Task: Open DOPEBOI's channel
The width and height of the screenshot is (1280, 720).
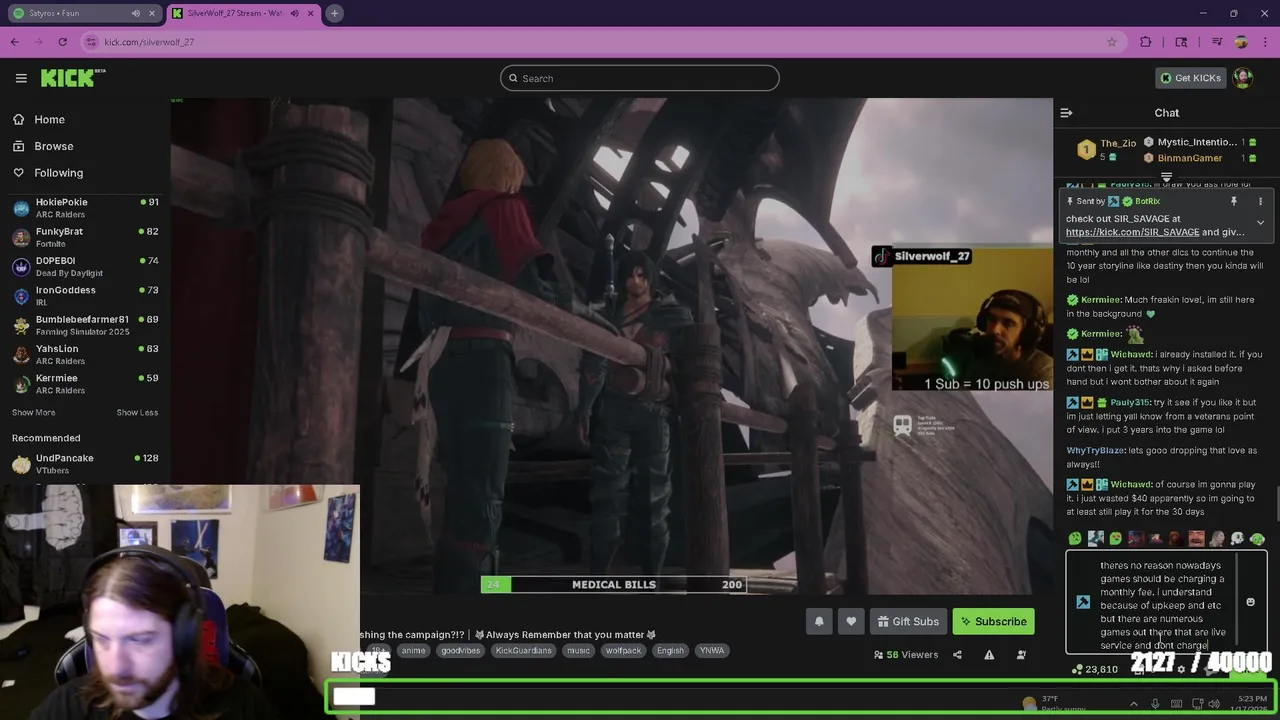Action: [x=85, y=266]
